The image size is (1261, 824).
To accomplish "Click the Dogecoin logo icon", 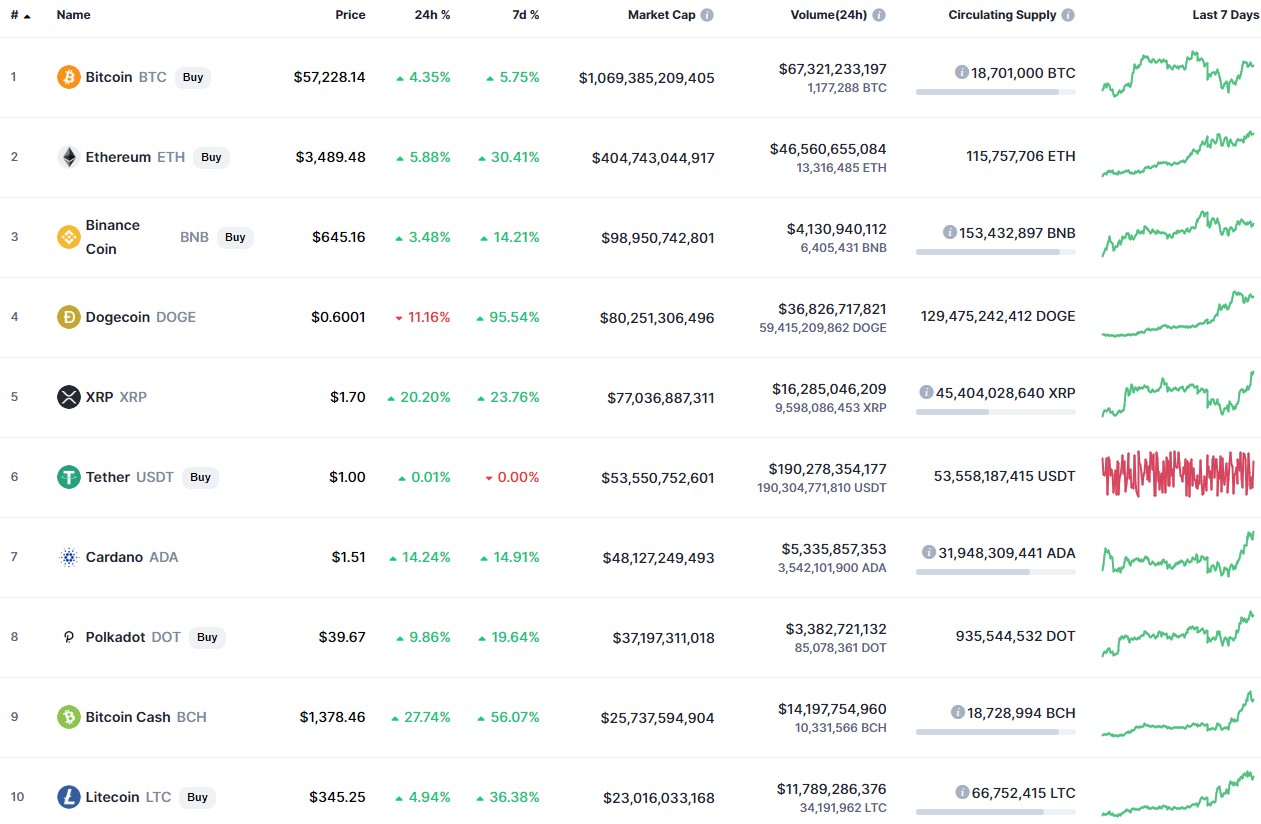I will pos(68,317).
